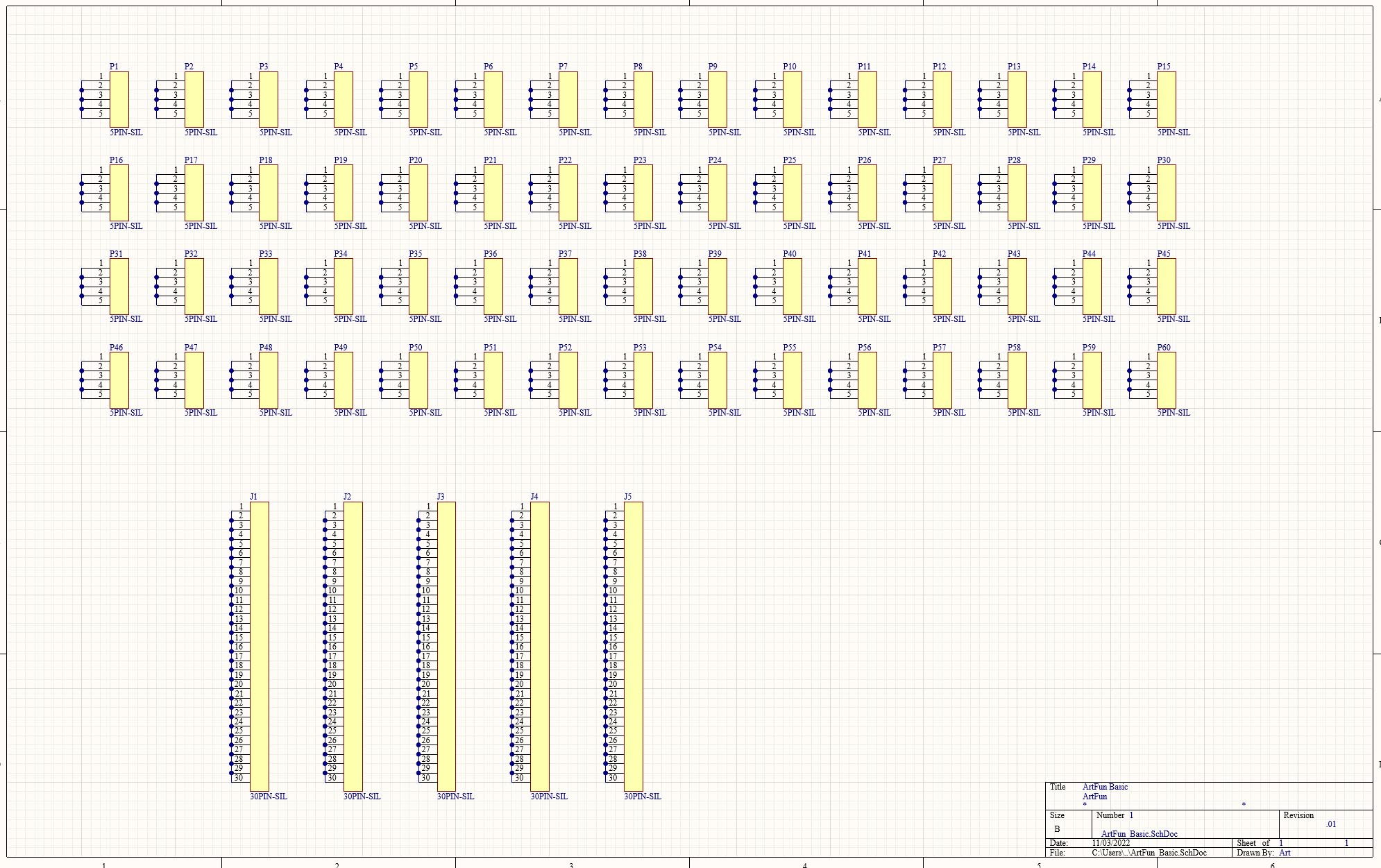Click the P15 designator label
Viewport: 1381px width, 868px height.
coord(1163,67)
